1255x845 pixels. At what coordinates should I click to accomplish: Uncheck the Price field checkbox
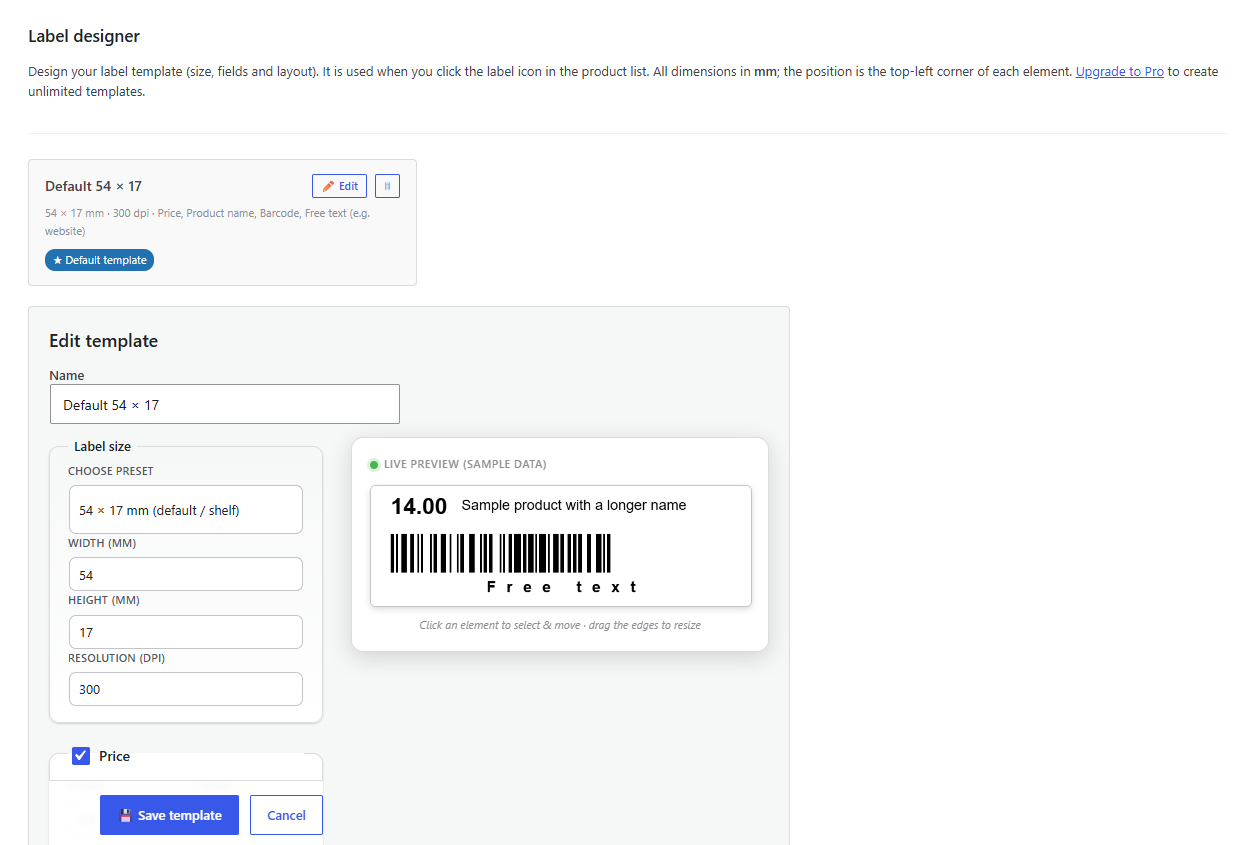[81, 756]
